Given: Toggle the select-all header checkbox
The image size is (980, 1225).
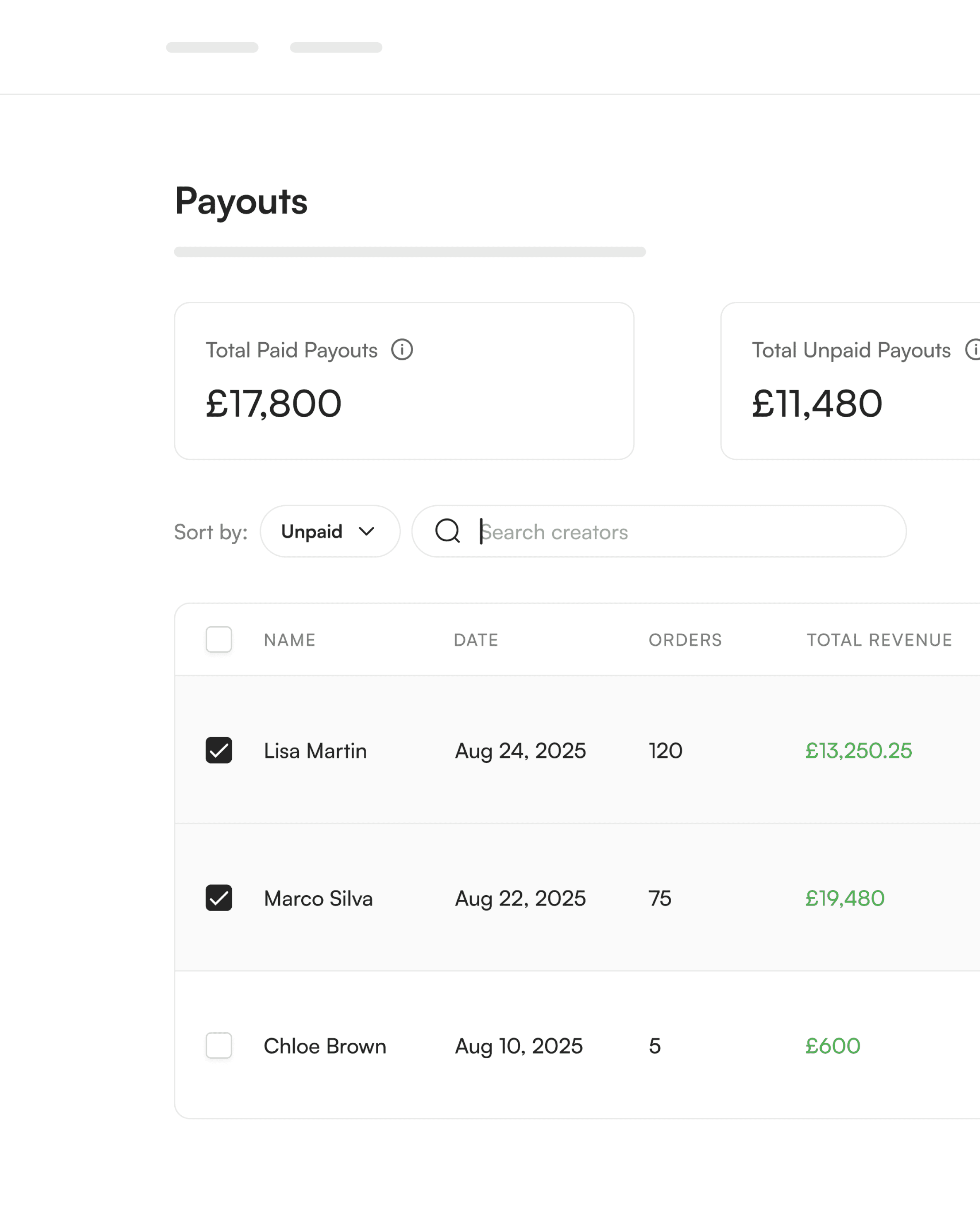Looking at the screenshot, I should (x=219, y=639).
